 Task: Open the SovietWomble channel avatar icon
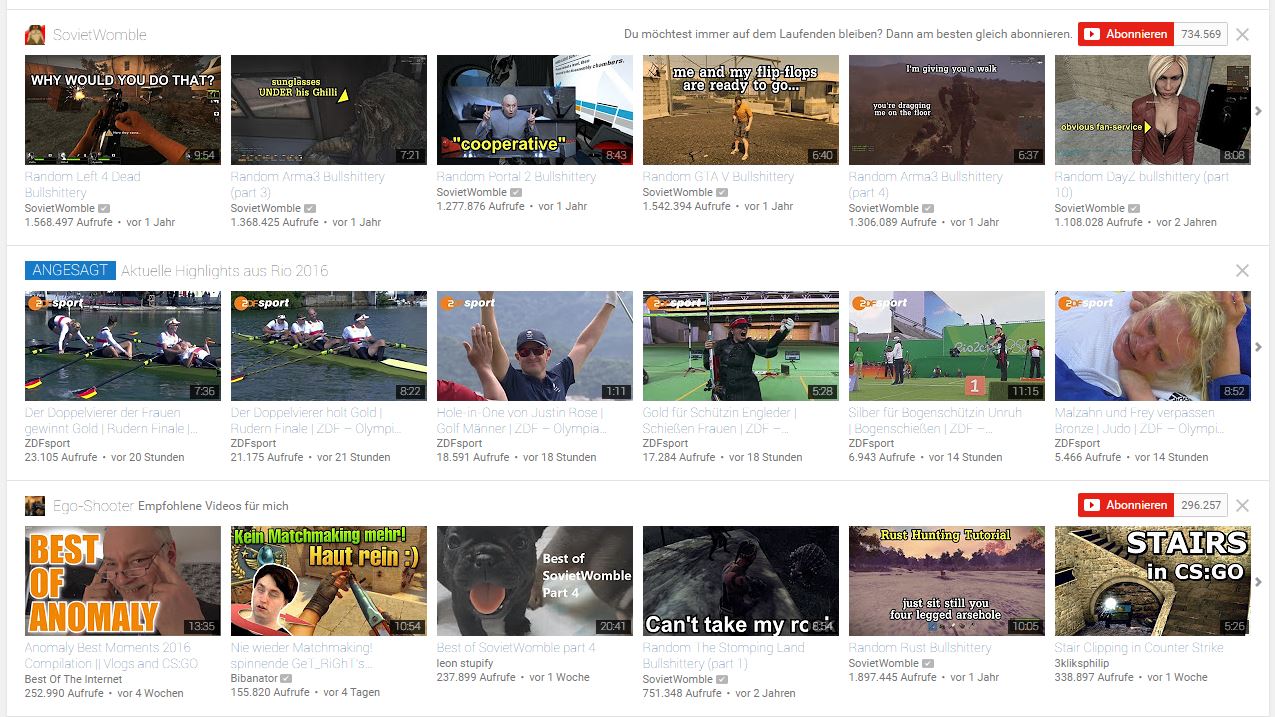(x=35, y=35)
